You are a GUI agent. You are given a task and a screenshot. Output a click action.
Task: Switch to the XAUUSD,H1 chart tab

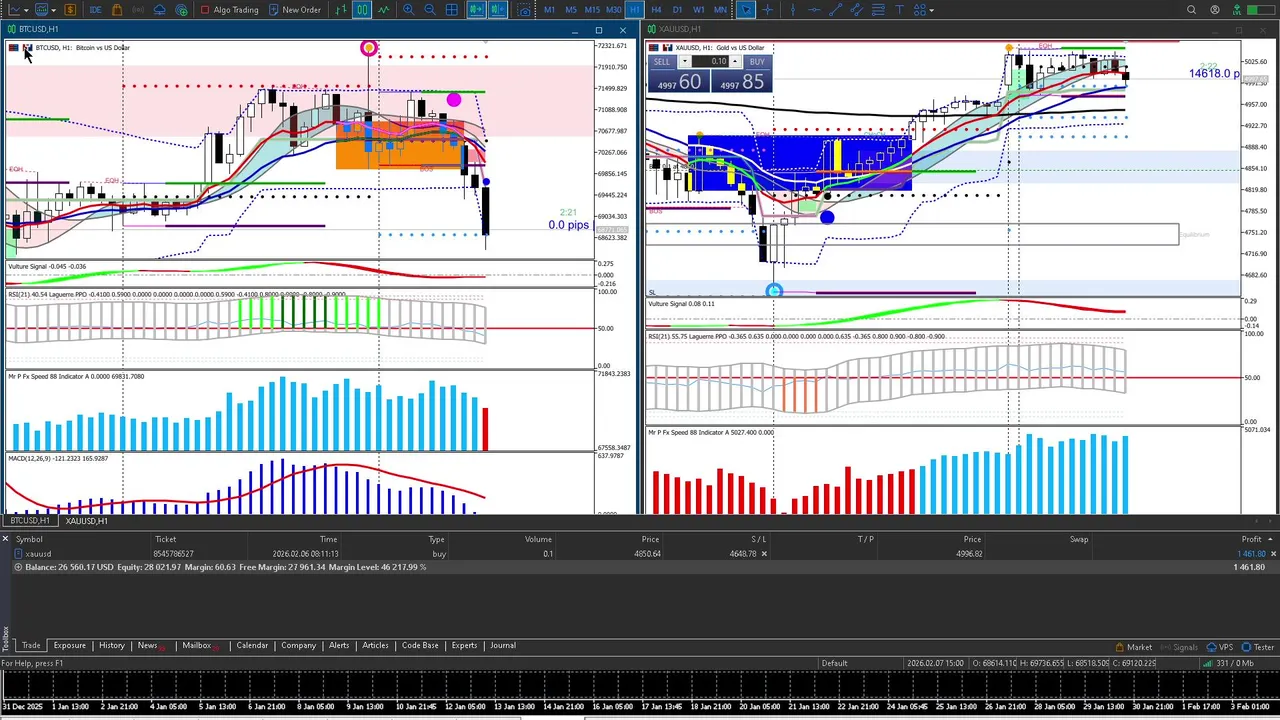(86, 521)
